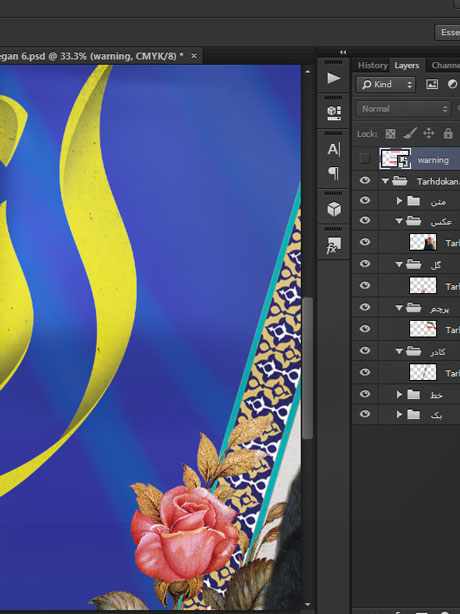460x614 pixels.
Task: Select the گل group folder icon
Action: [413, 264]
